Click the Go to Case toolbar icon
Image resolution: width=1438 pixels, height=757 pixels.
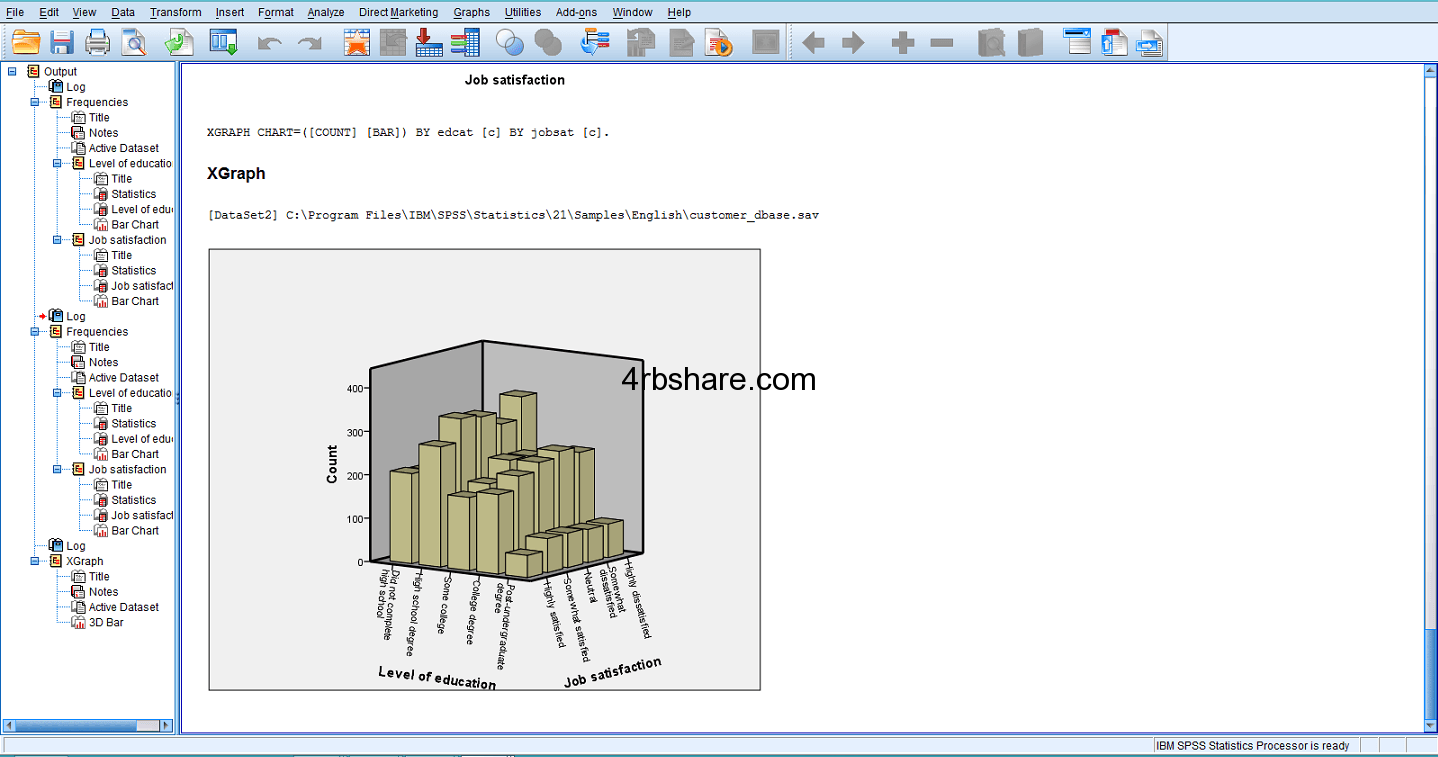393,42
